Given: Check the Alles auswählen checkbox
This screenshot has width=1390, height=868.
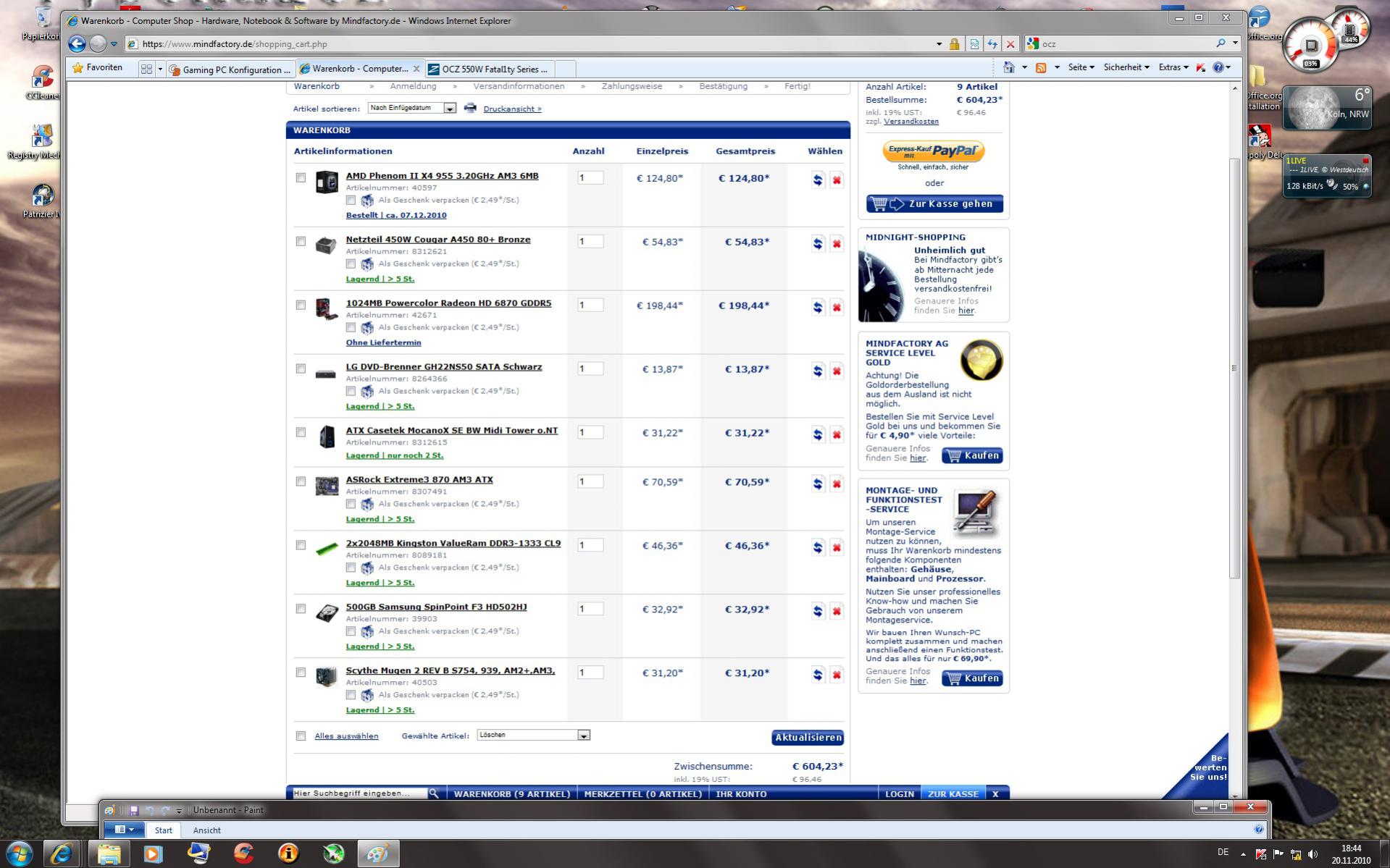Looking at the screenshot, I should [x=301, y=736].
